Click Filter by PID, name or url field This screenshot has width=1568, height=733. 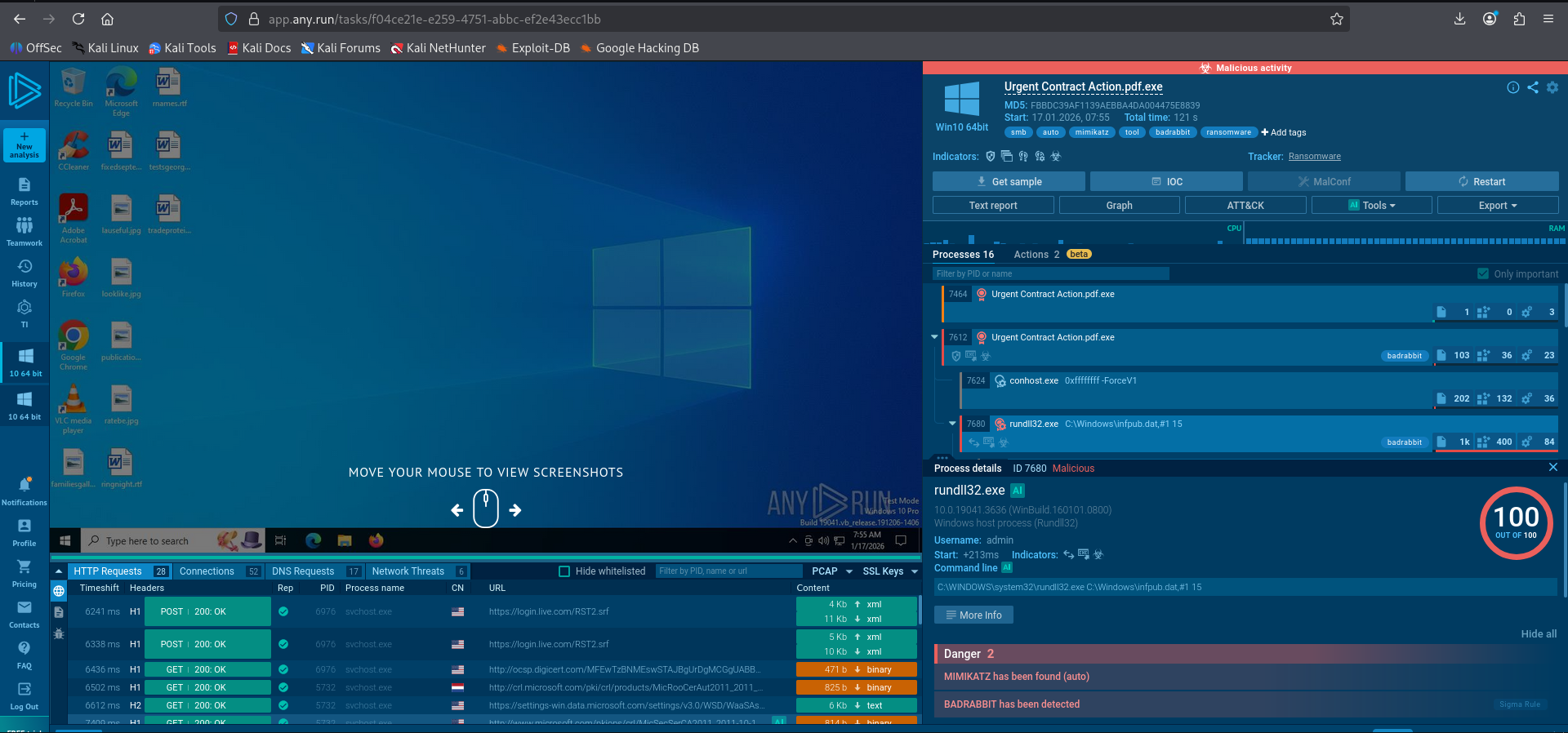[x=728, y=571]
